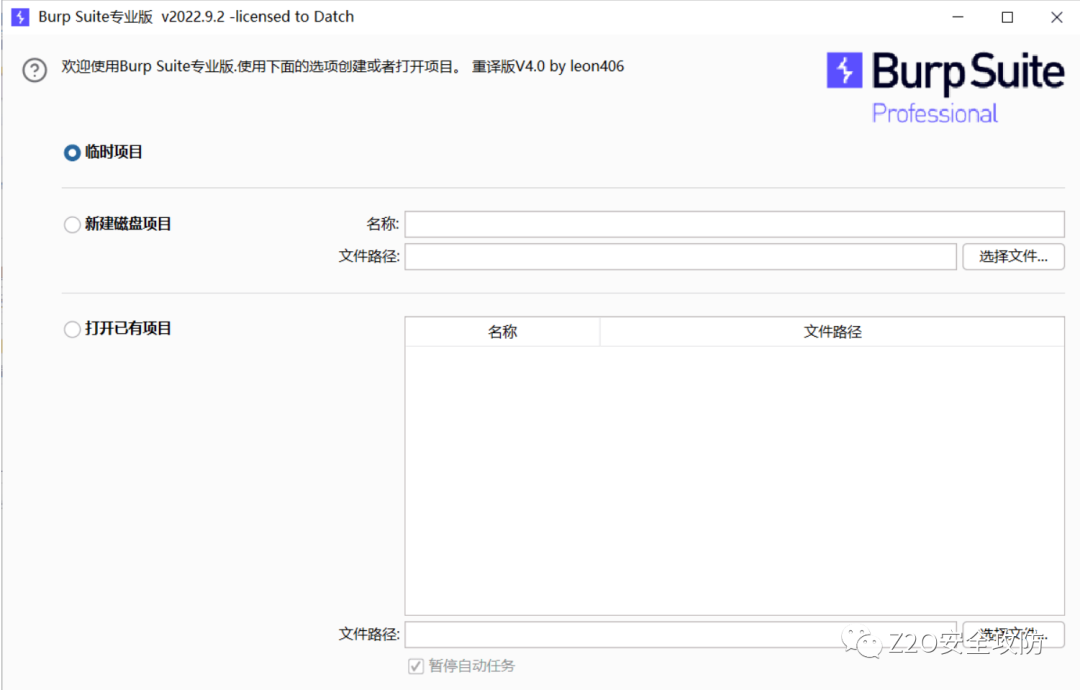This screenshot has width=1080, height=690.
Task: Select the 新建磁盘项目 radio option
Action: click(x=72, y=224)
